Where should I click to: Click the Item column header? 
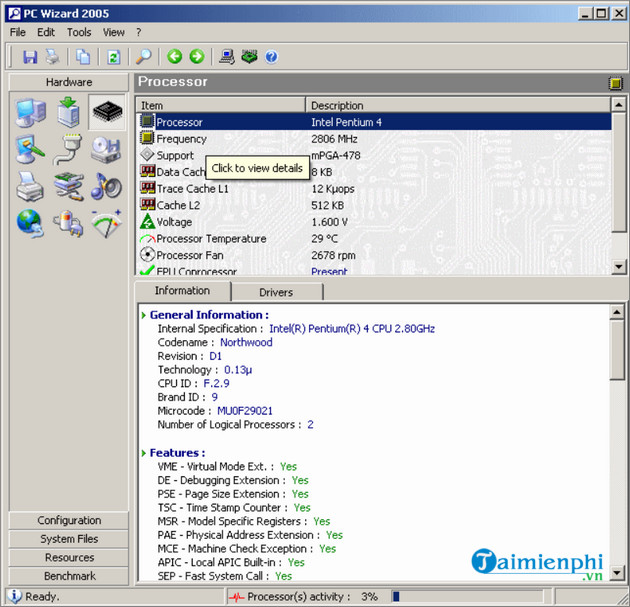pyautogui.click(x=221, y=105)
